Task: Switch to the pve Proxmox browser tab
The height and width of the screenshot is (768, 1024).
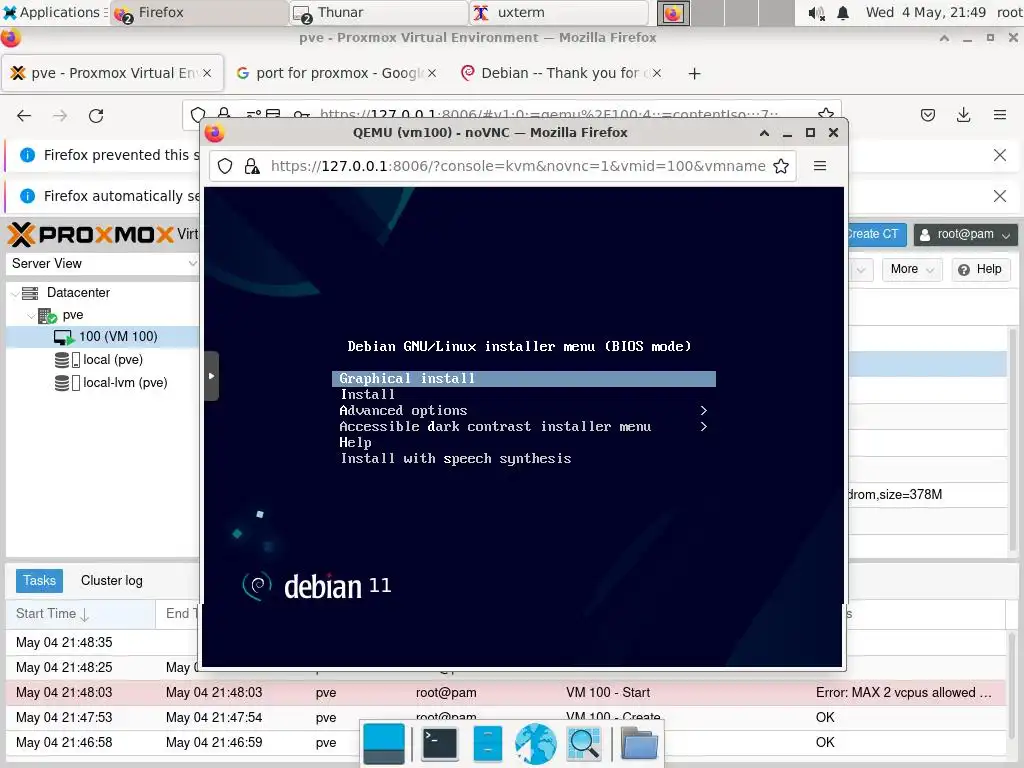Action: [x=112, y=73]
